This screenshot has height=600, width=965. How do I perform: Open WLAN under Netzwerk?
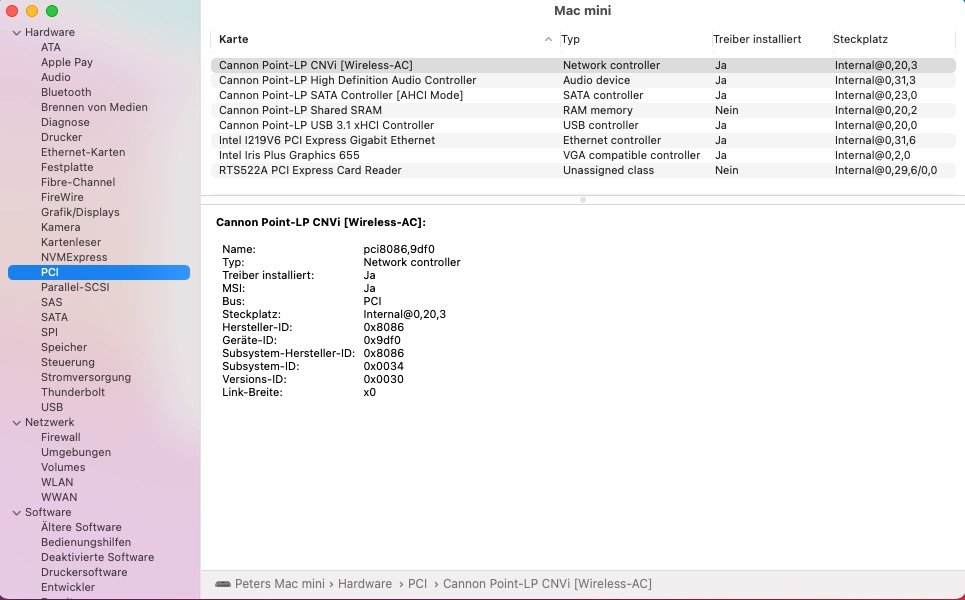(57, 482)
